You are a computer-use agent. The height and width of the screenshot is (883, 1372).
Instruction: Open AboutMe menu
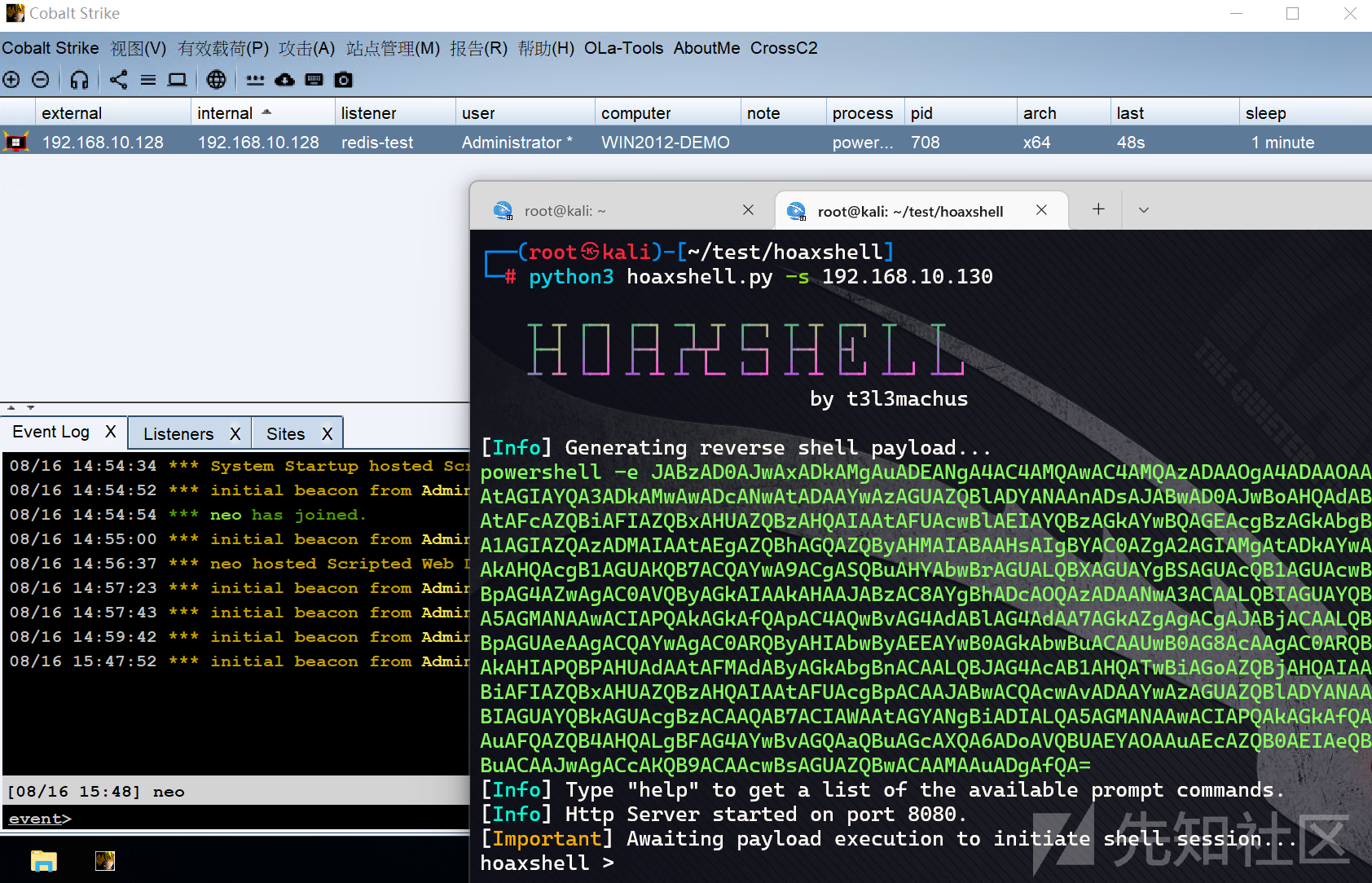(x=706, y=48)
